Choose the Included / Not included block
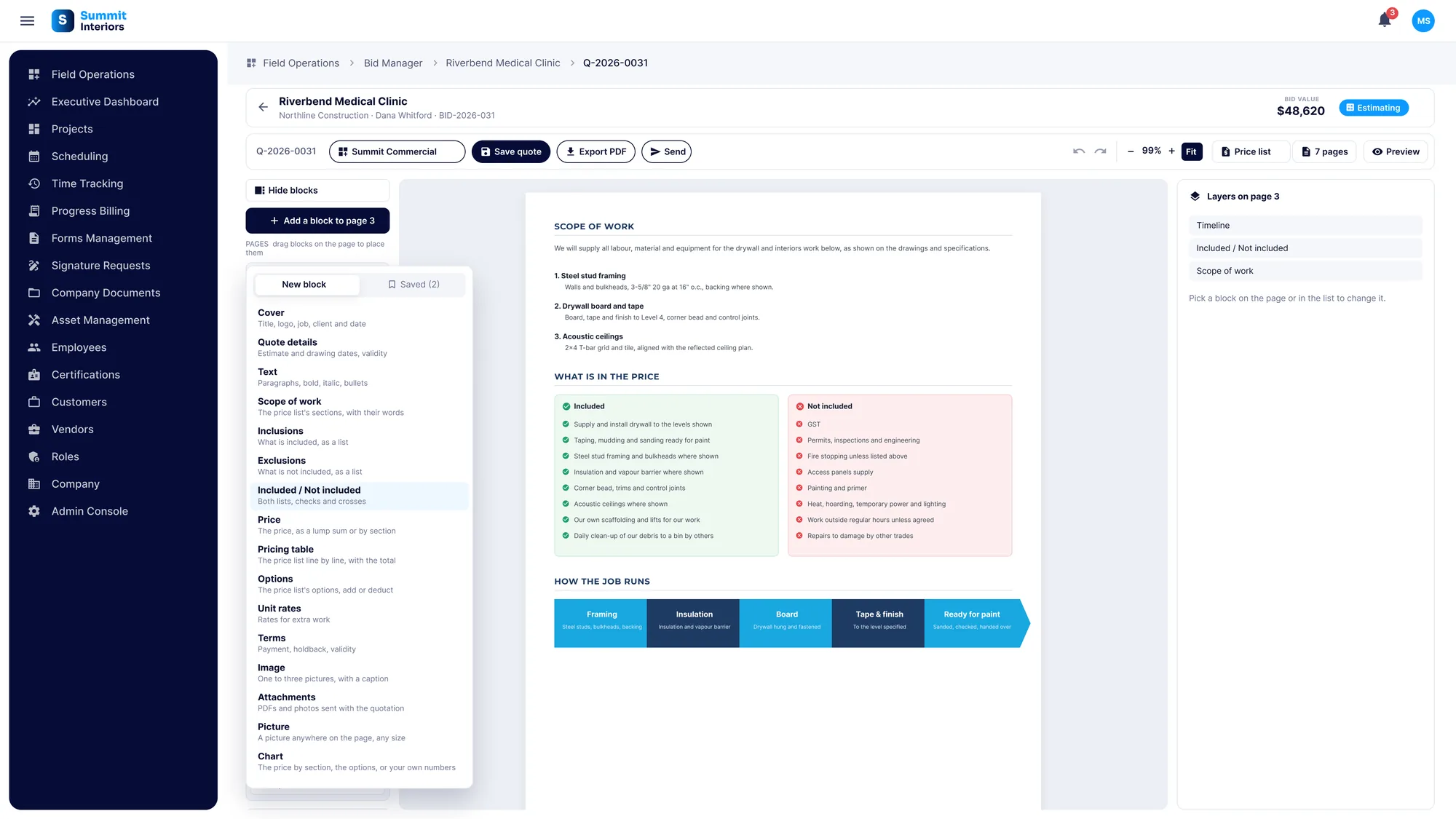1456x819 pixels. (x=359, y=496)
